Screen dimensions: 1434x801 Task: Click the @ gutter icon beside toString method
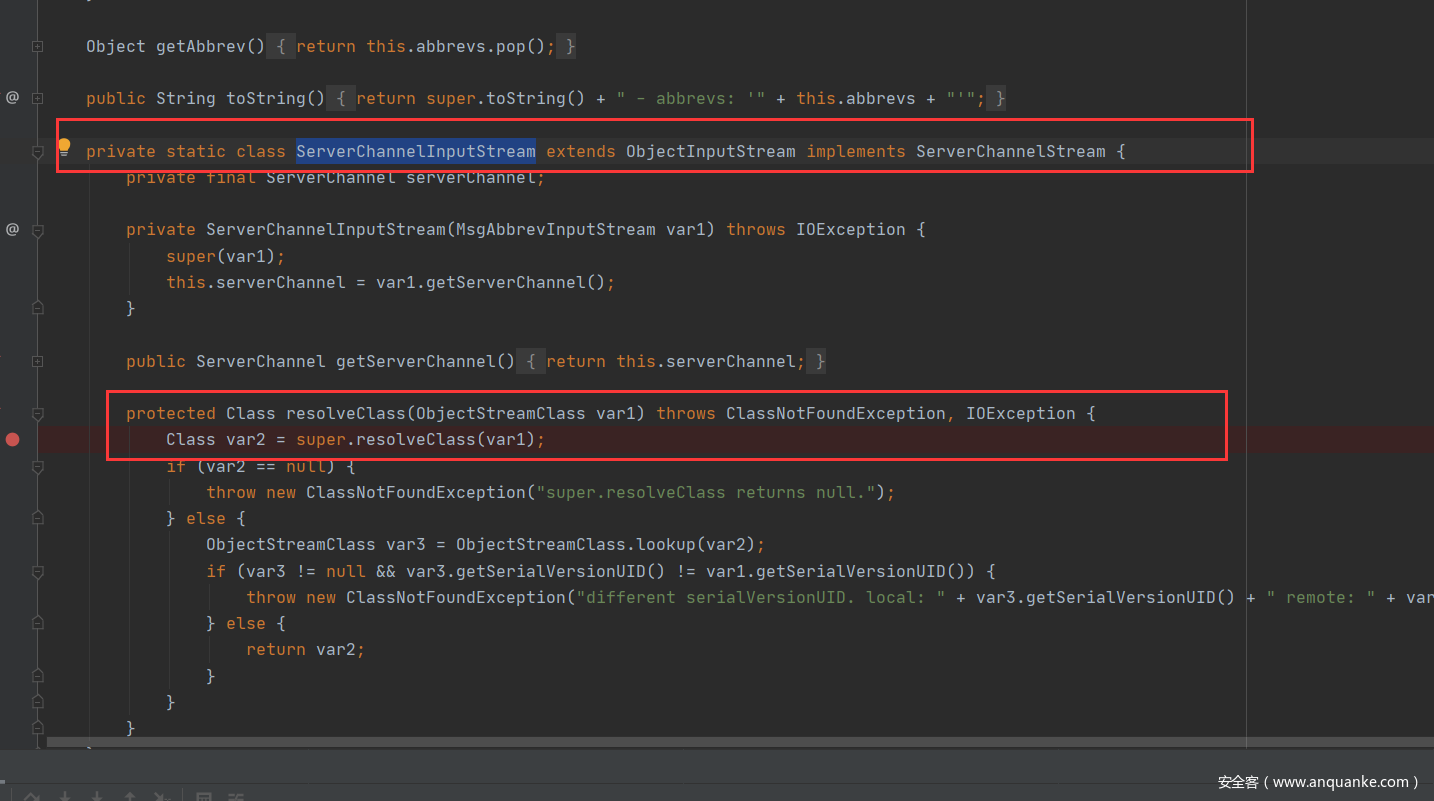12,97
